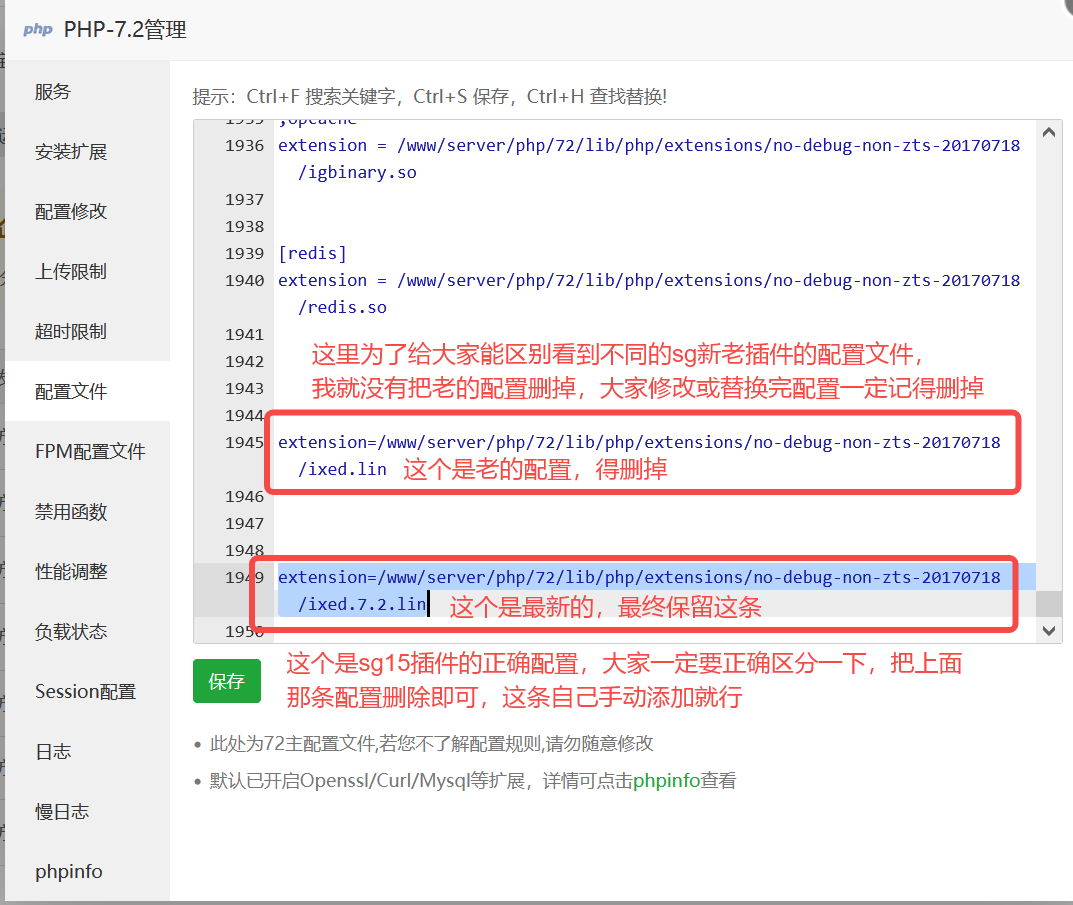Show the 慢日志 tab
The width and height of the screenshot is (1073, 905).
click(x=61, y=812)
